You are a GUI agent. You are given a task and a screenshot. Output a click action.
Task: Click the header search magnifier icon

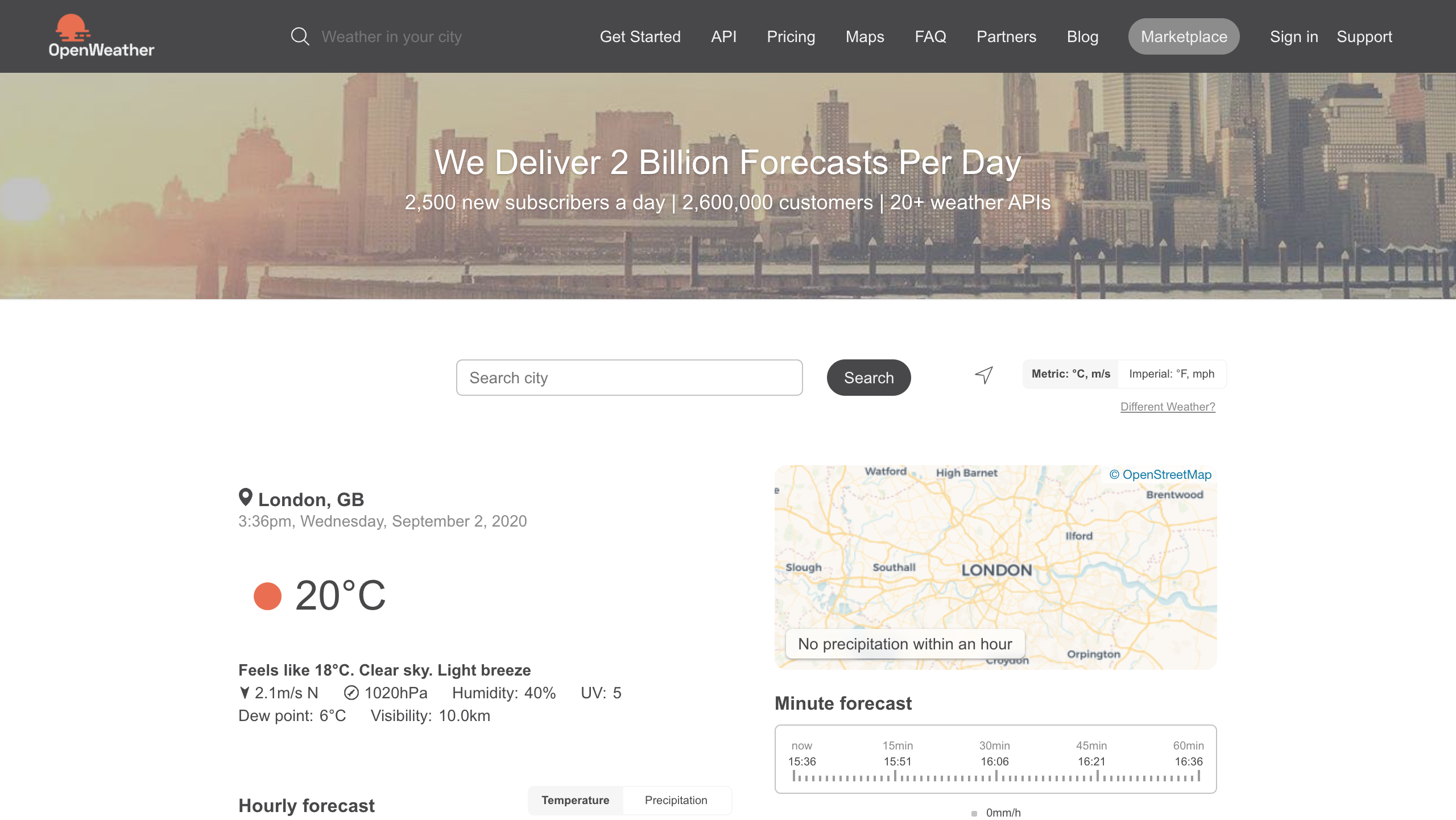300,36
